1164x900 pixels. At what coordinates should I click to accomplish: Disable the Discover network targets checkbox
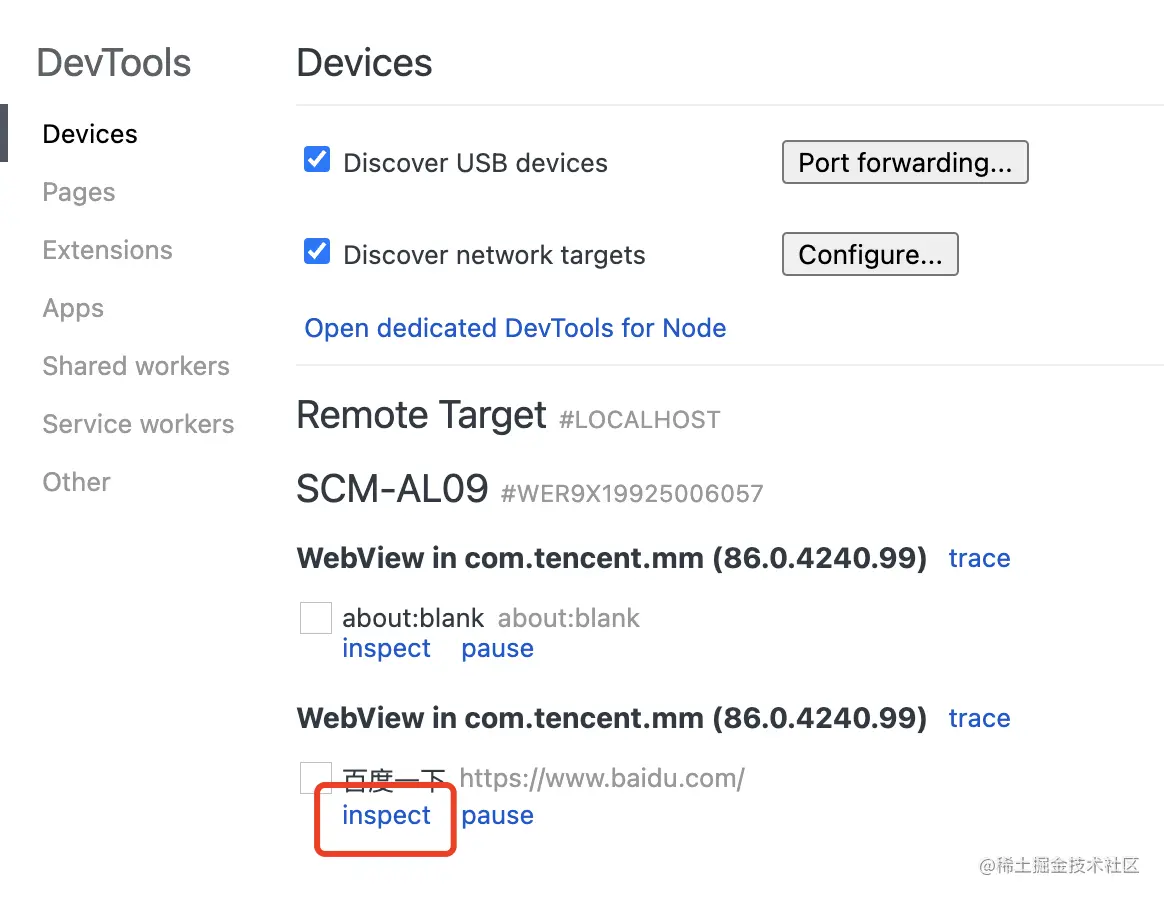317,252
